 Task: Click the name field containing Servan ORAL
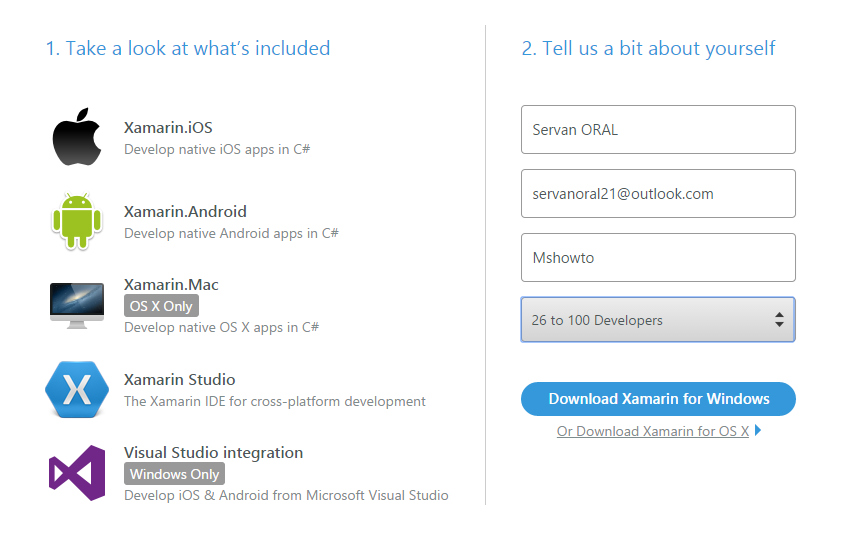click(658, 130)
